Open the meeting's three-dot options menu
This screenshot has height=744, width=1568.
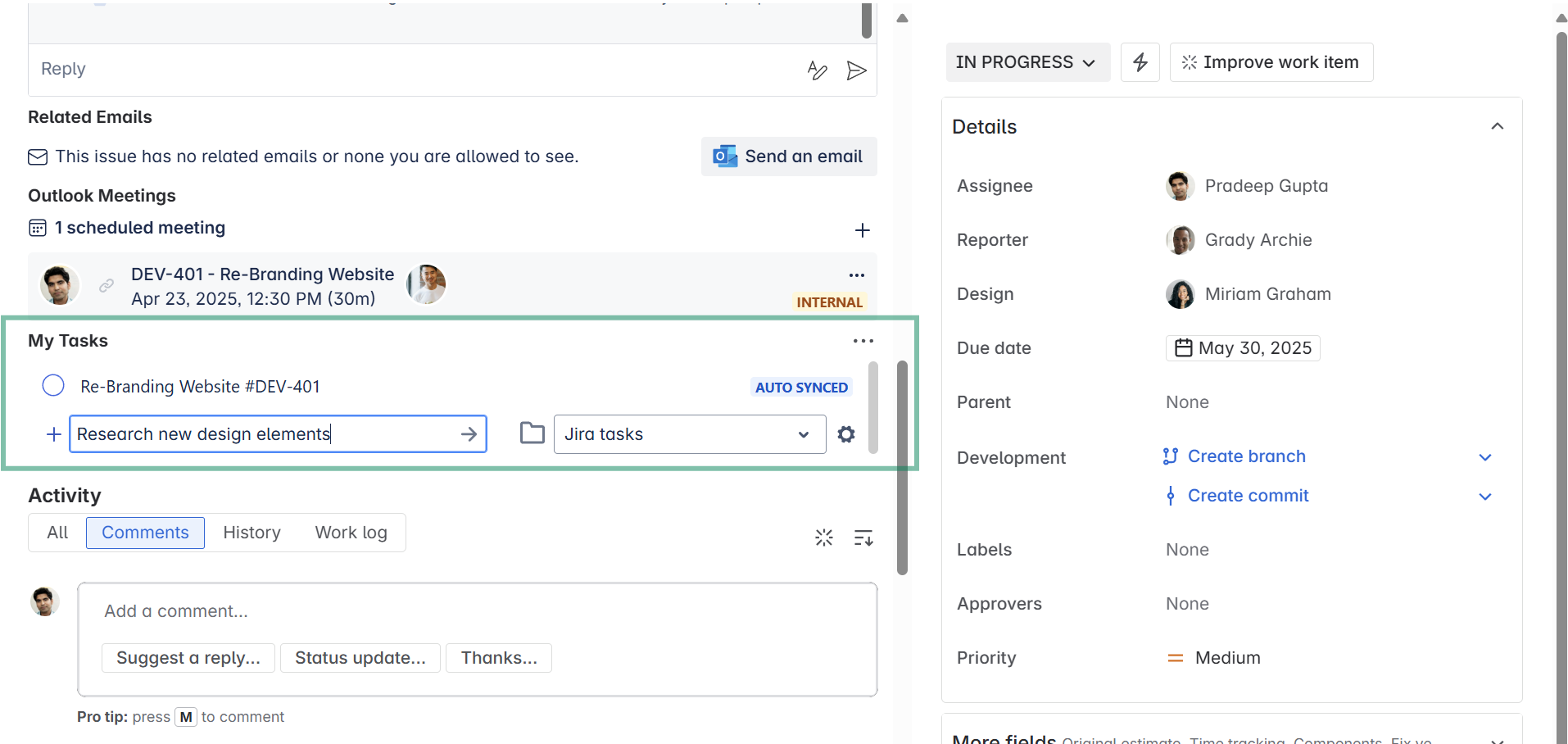pos(857,275)
